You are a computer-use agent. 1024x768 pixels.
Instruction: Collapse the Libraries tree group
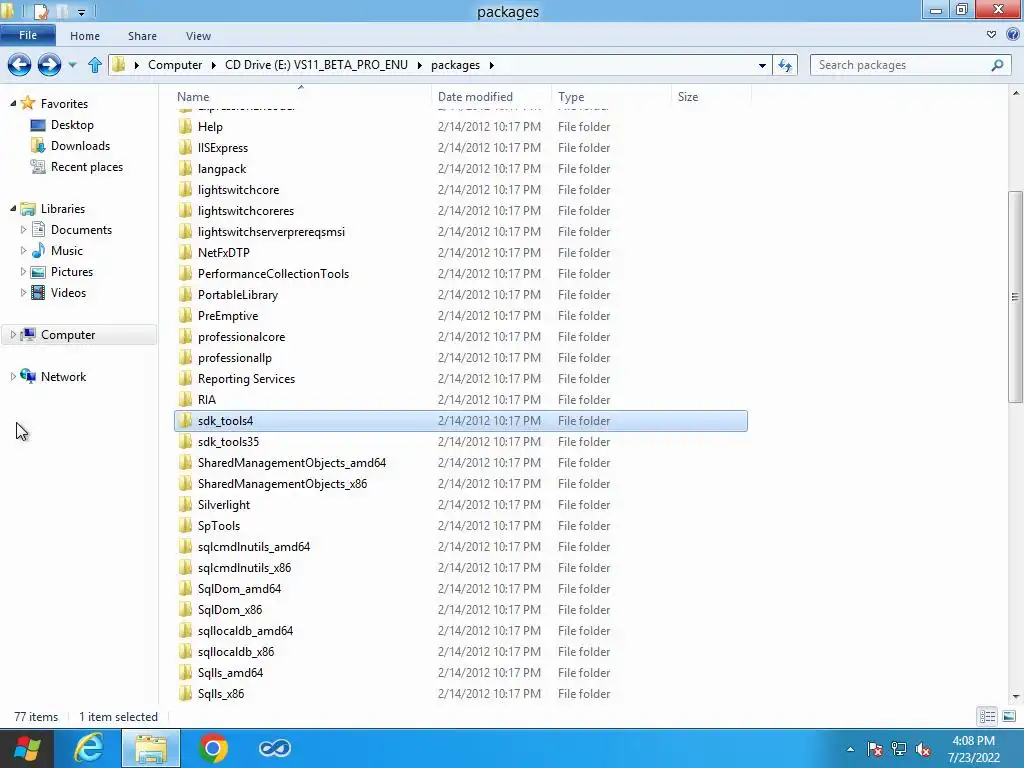[13, 208]
